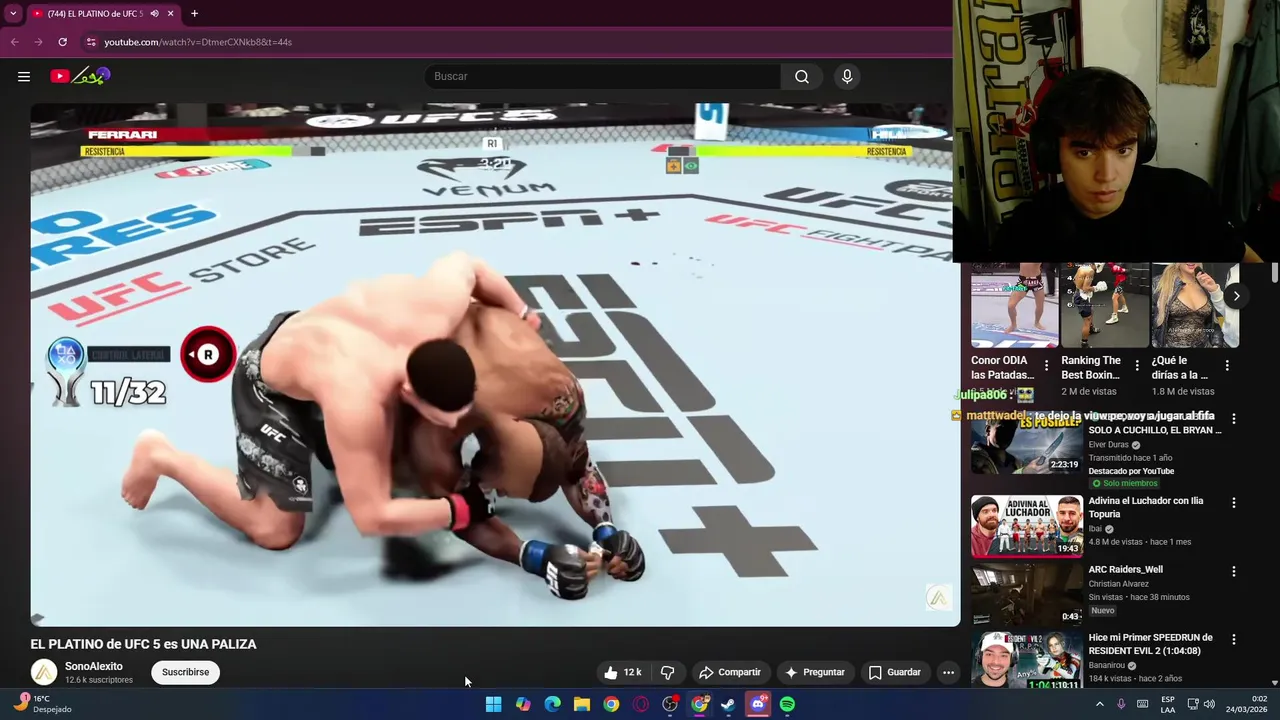Viewport: 1280px width, 720px height.
Task: Switch to Steam in taskbar
Action: (728, 704)
